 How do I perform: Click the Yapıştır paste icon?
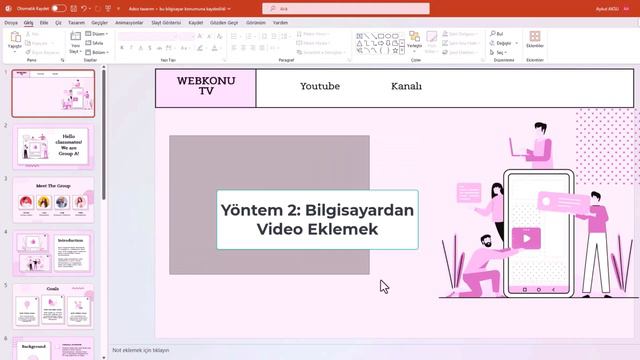click(x=15, y=37)
